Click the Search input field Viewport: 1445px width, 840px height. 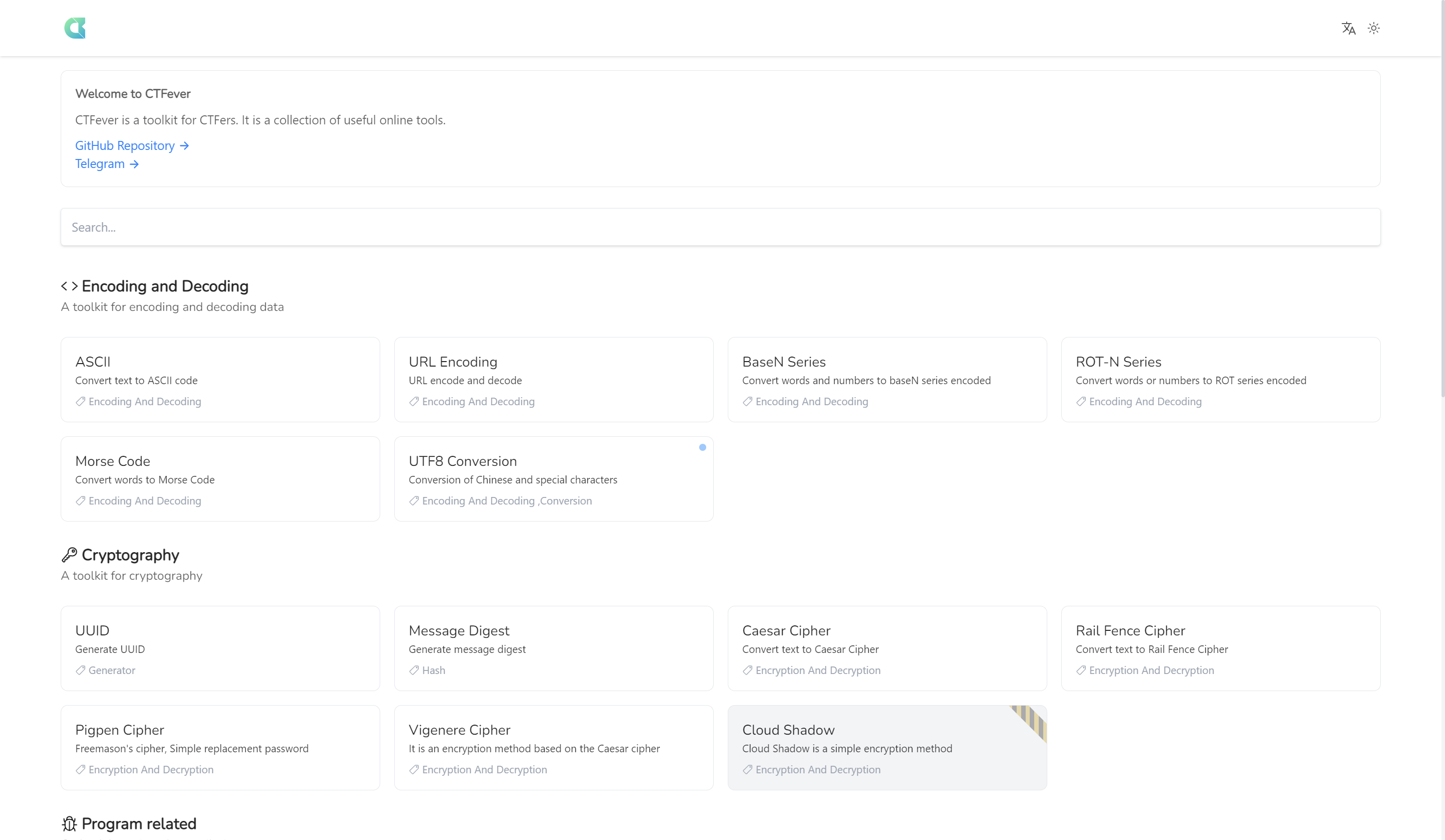[x=720, y=227]
